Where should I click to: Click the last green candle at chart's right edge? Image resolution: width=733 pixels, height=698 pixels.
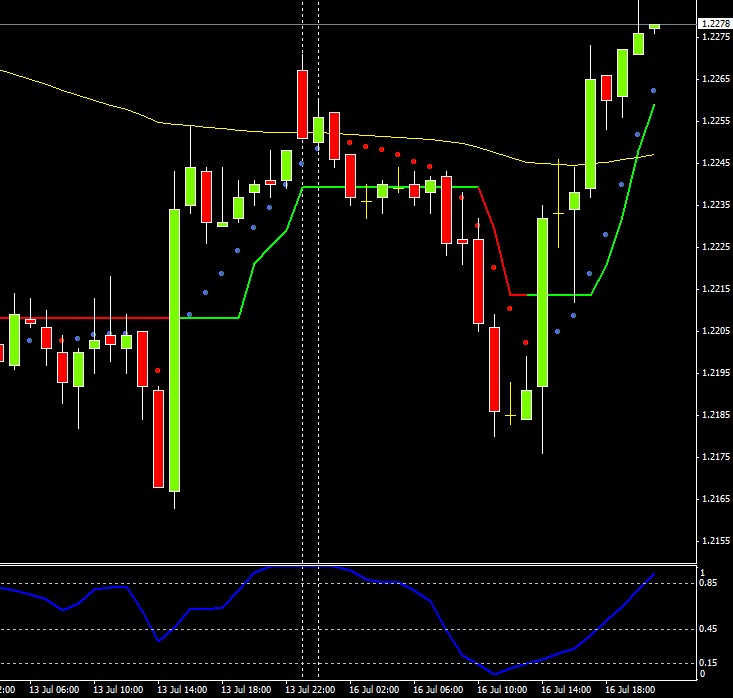click(x=654, y=26)
